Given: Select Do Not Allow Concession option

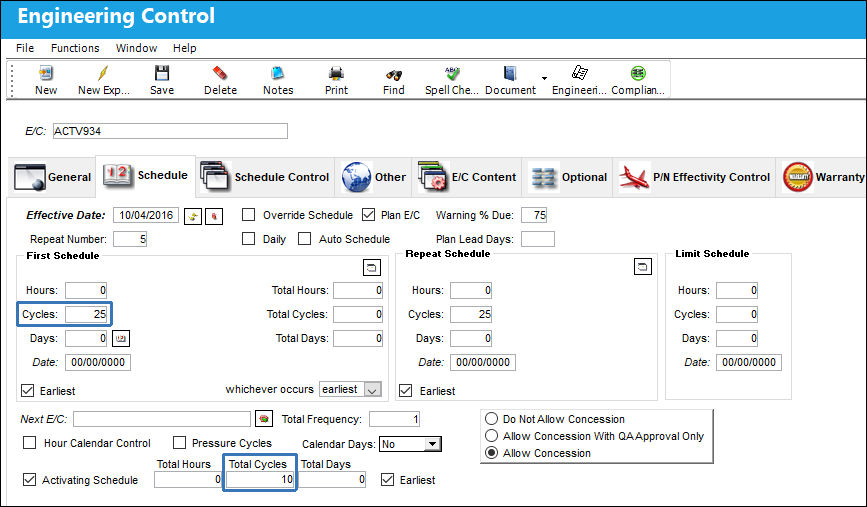Looking at the screenshot, I should point(491,419).
